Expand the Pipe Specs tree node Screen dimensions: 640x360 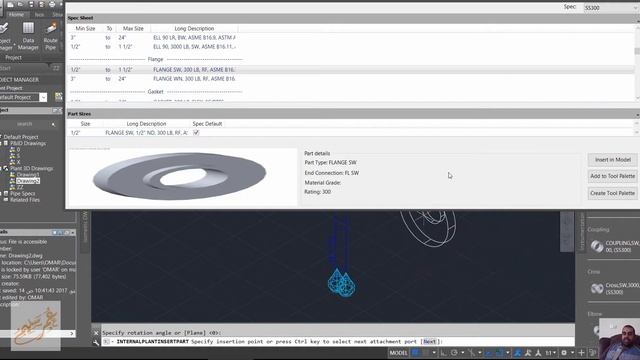pos(1,194)
